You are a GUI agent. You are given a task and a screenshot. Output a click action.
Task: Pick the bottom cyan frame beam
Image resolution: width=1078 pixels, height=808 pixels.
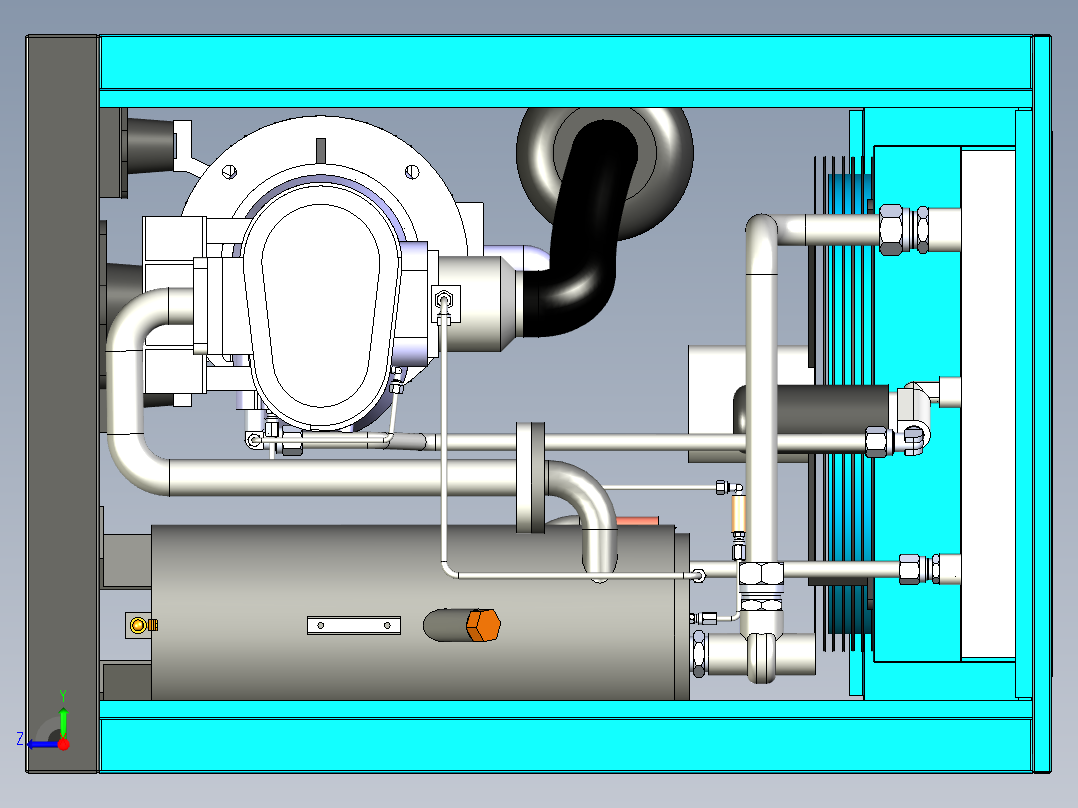[565, 745]
